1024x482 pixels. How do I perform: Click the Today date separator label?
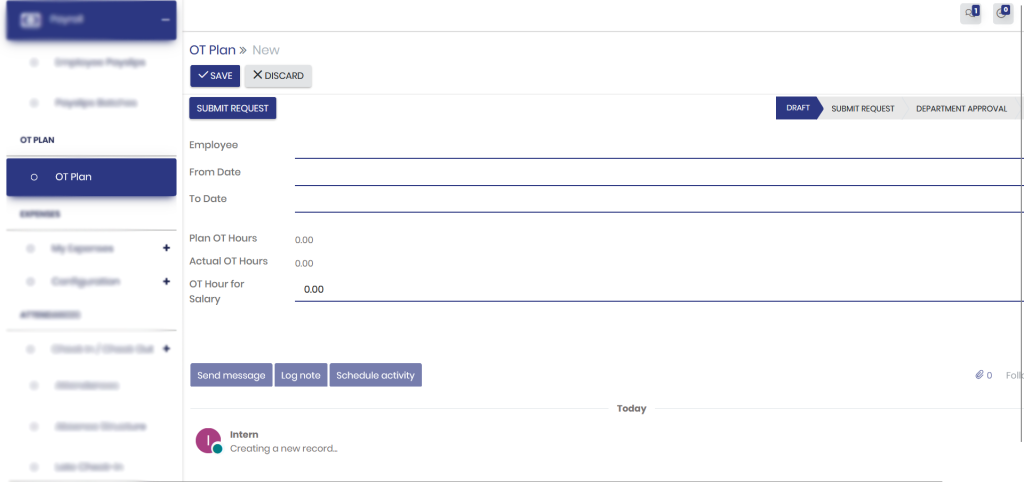632,408
